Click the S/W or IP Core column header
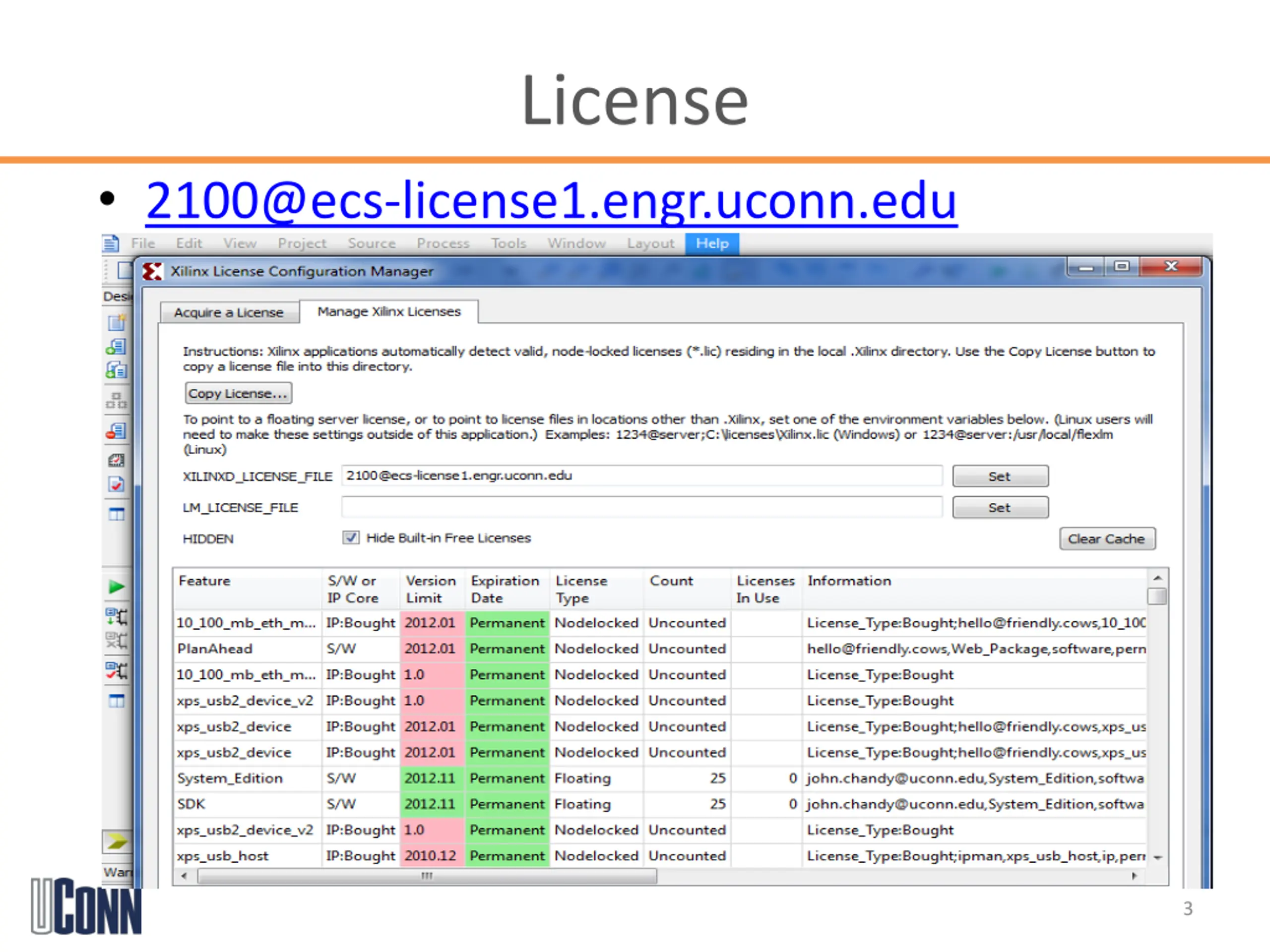The image size is (1270, 952). [x=361, y=589]
